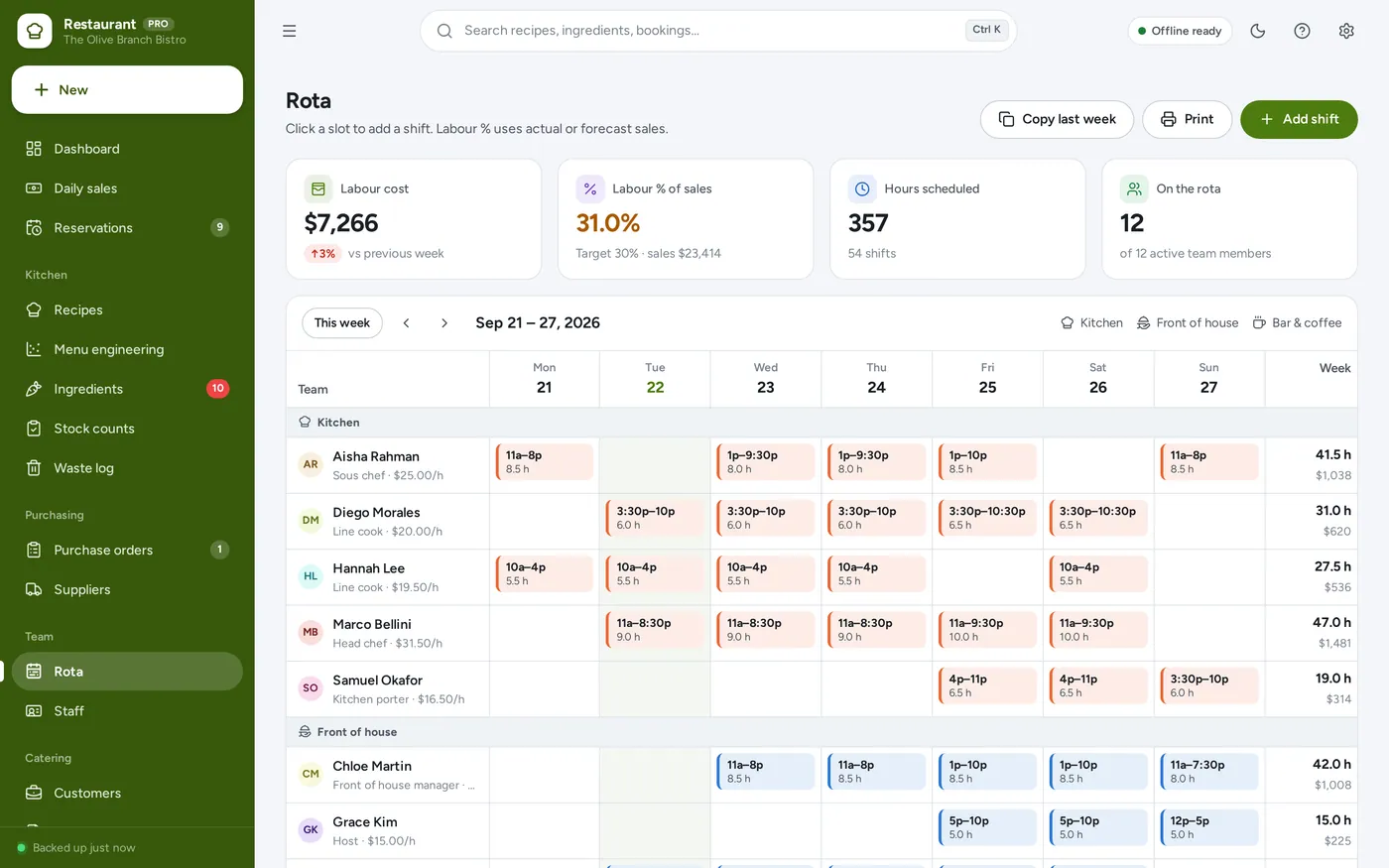1389x868 pixels.
Task: Select This week button
Action: click(342, 322)
